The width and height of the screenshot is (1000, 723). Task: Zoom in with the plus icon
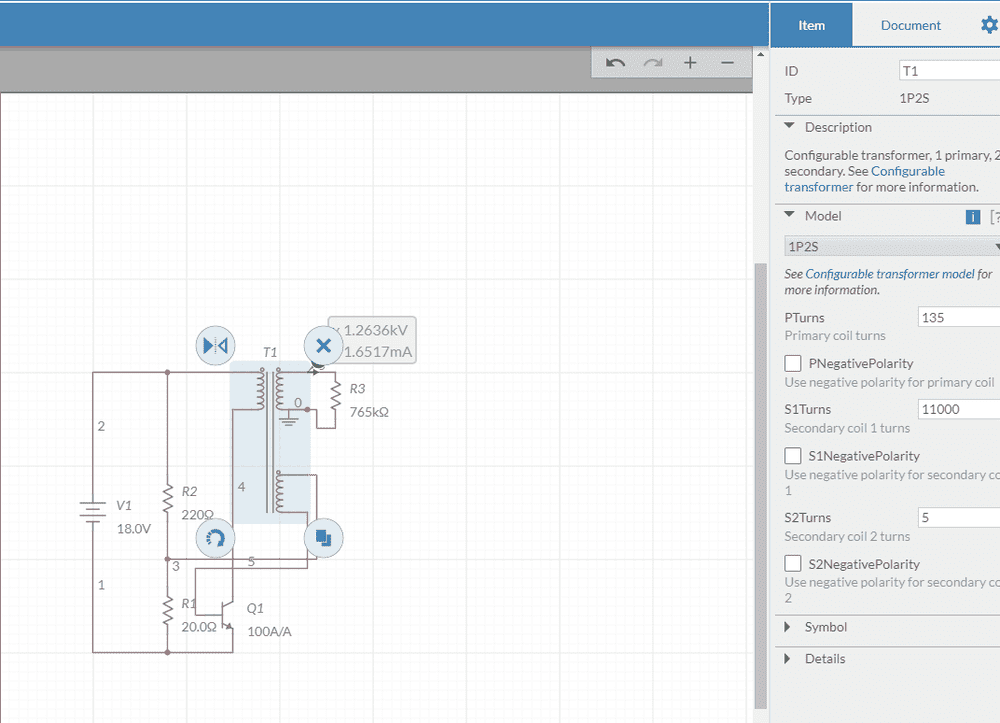[x=690, y=63]
